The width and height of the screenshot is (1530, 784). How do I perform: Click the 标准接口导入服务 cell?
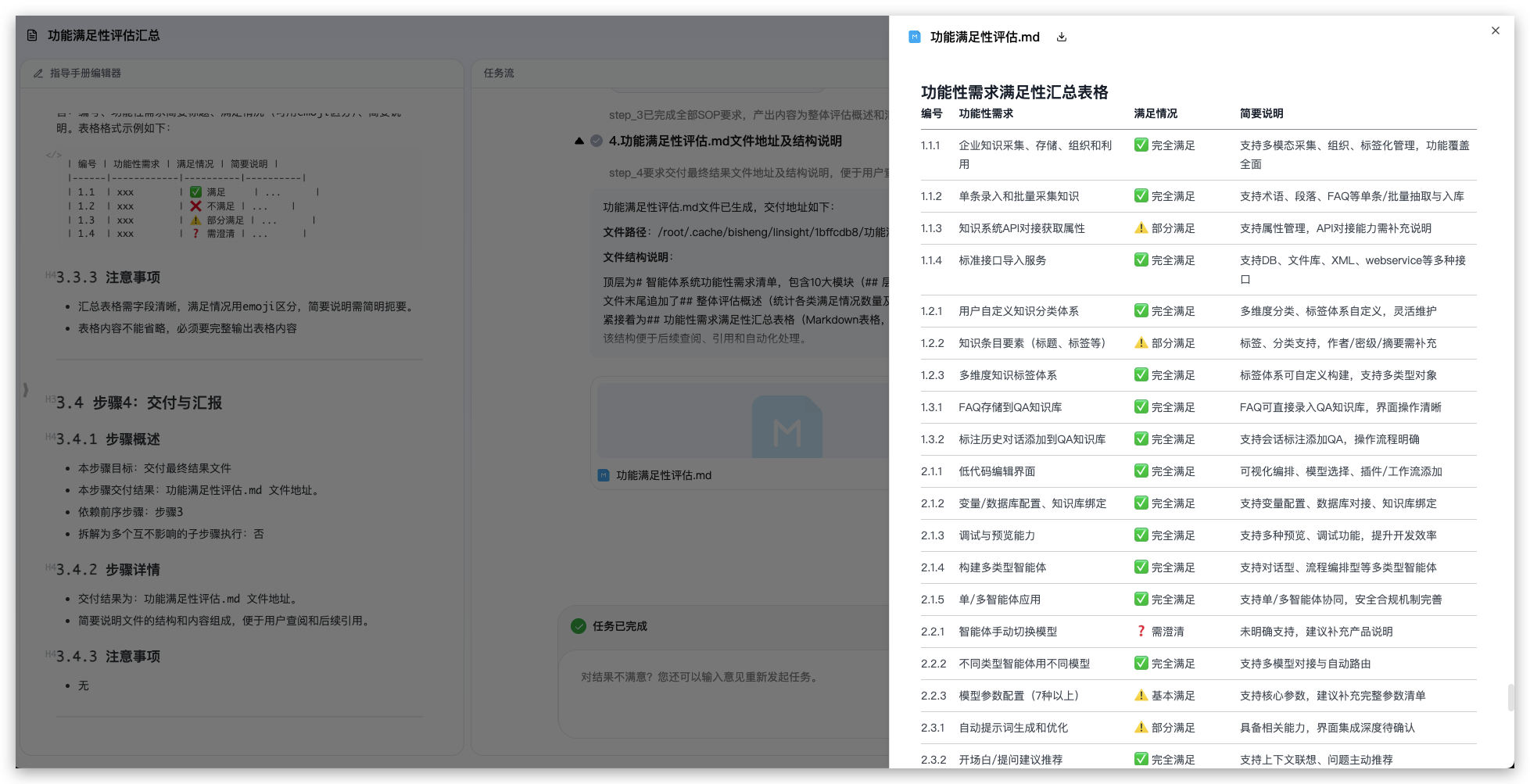pos(1002,260)
